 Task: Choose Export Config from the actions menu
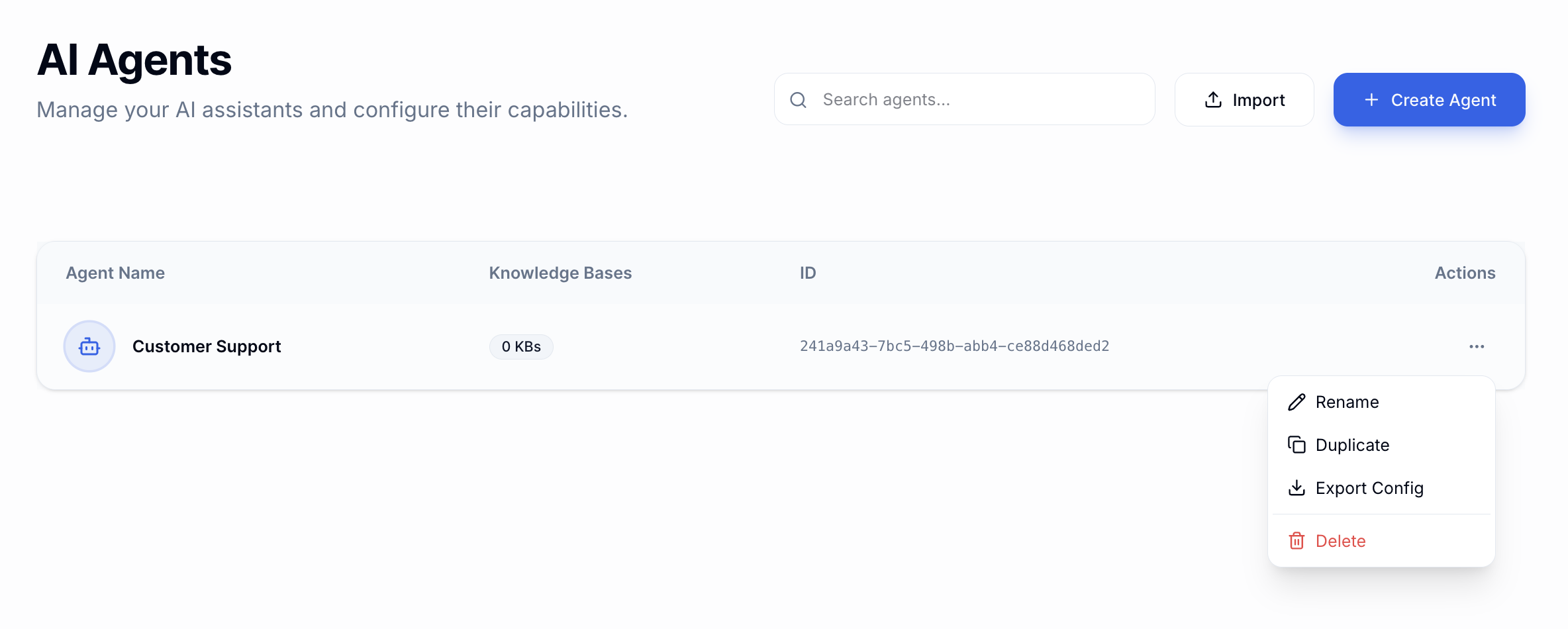click(x=1369, y=487)
